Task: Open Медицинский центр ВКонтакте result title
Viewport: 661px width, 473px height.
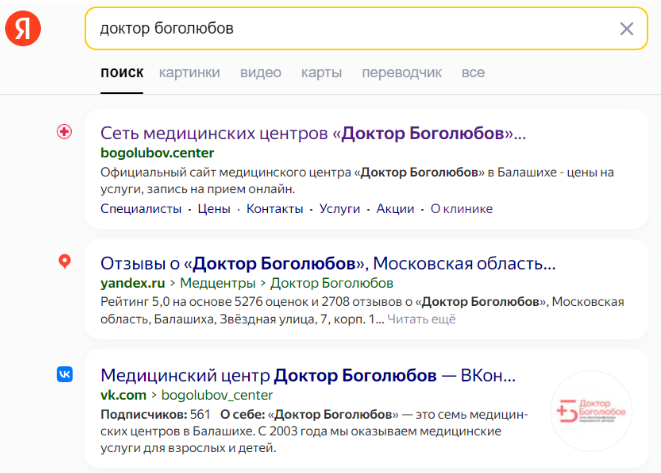Action: coord(308,375)
